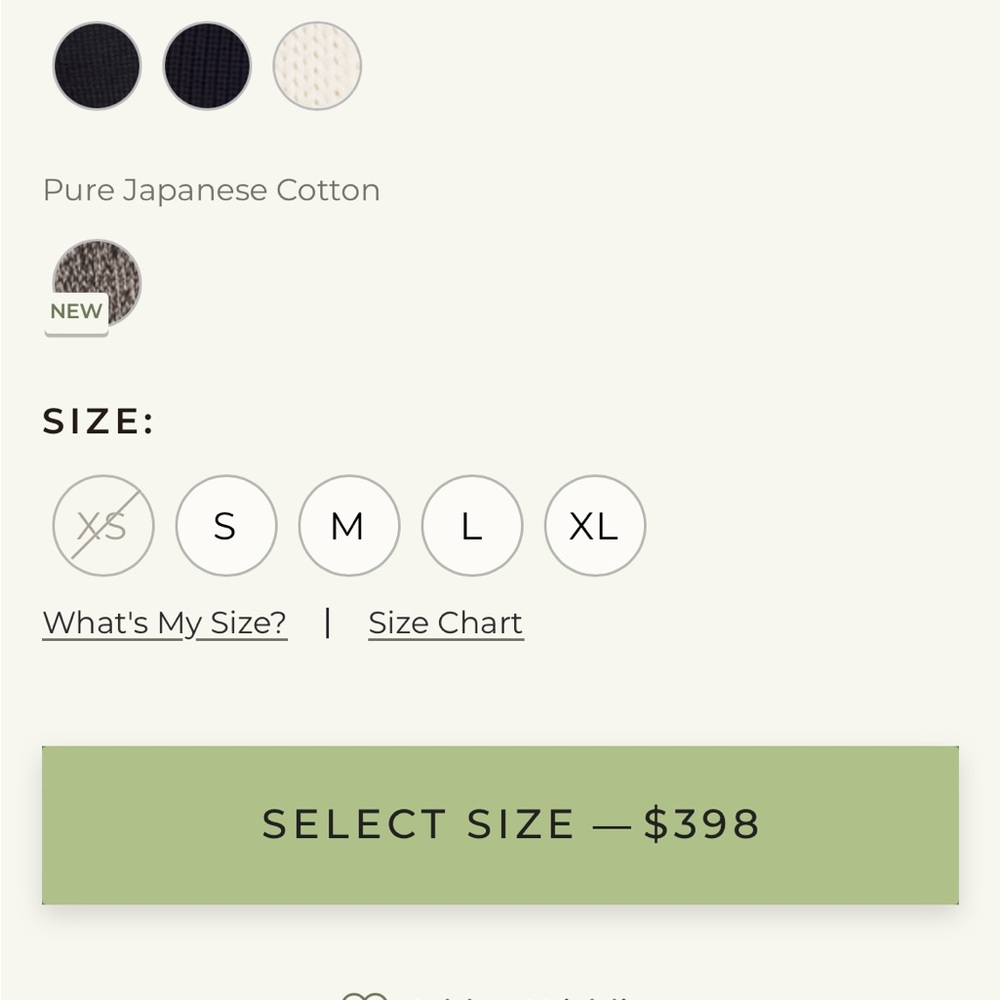
Task: Choose the dark navy fabric swatch
Action: (207, 66)
